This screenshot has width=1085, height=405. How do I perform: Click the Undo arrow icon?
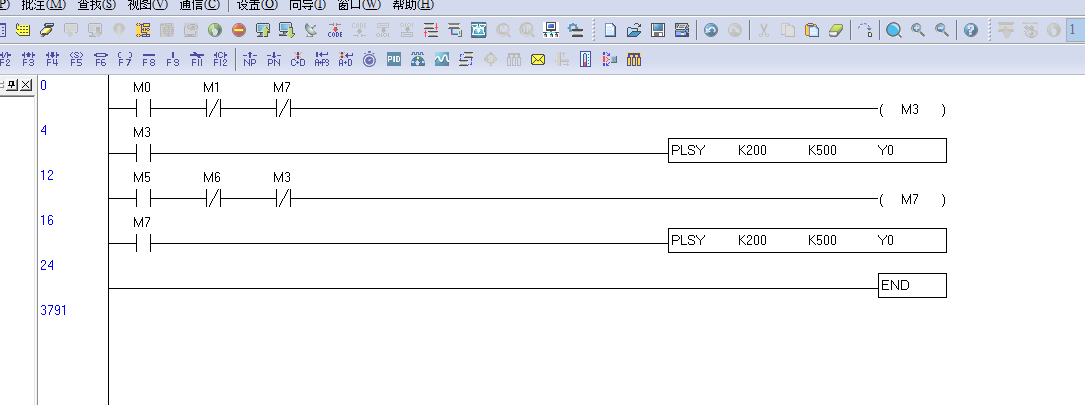[x=711, y=30]
